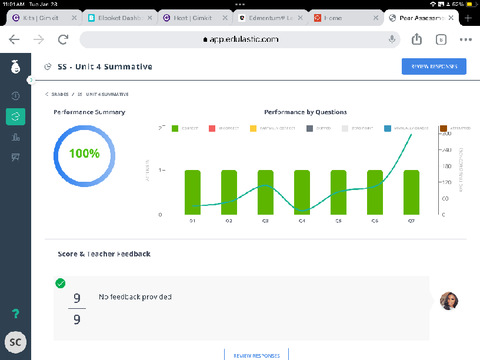The height and width of the screenshot is (360, 480).
Task: Tap the microphone icon in address bar
Action: pos(392,39)
